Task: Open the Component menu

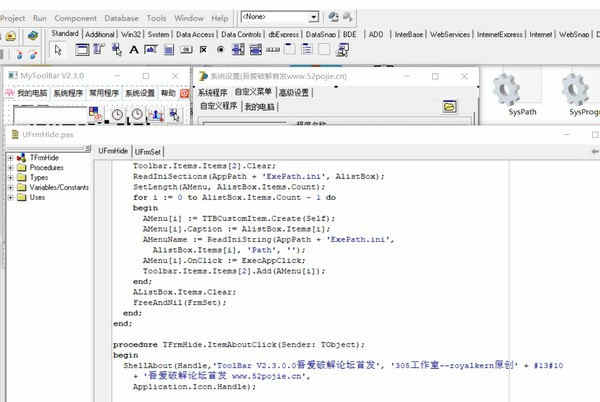Action: pyautogui.click(x=75, y=18)
